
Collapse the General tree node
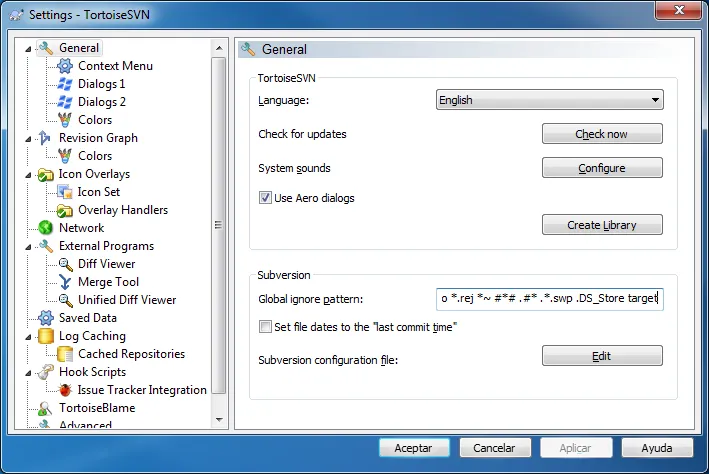28,48
